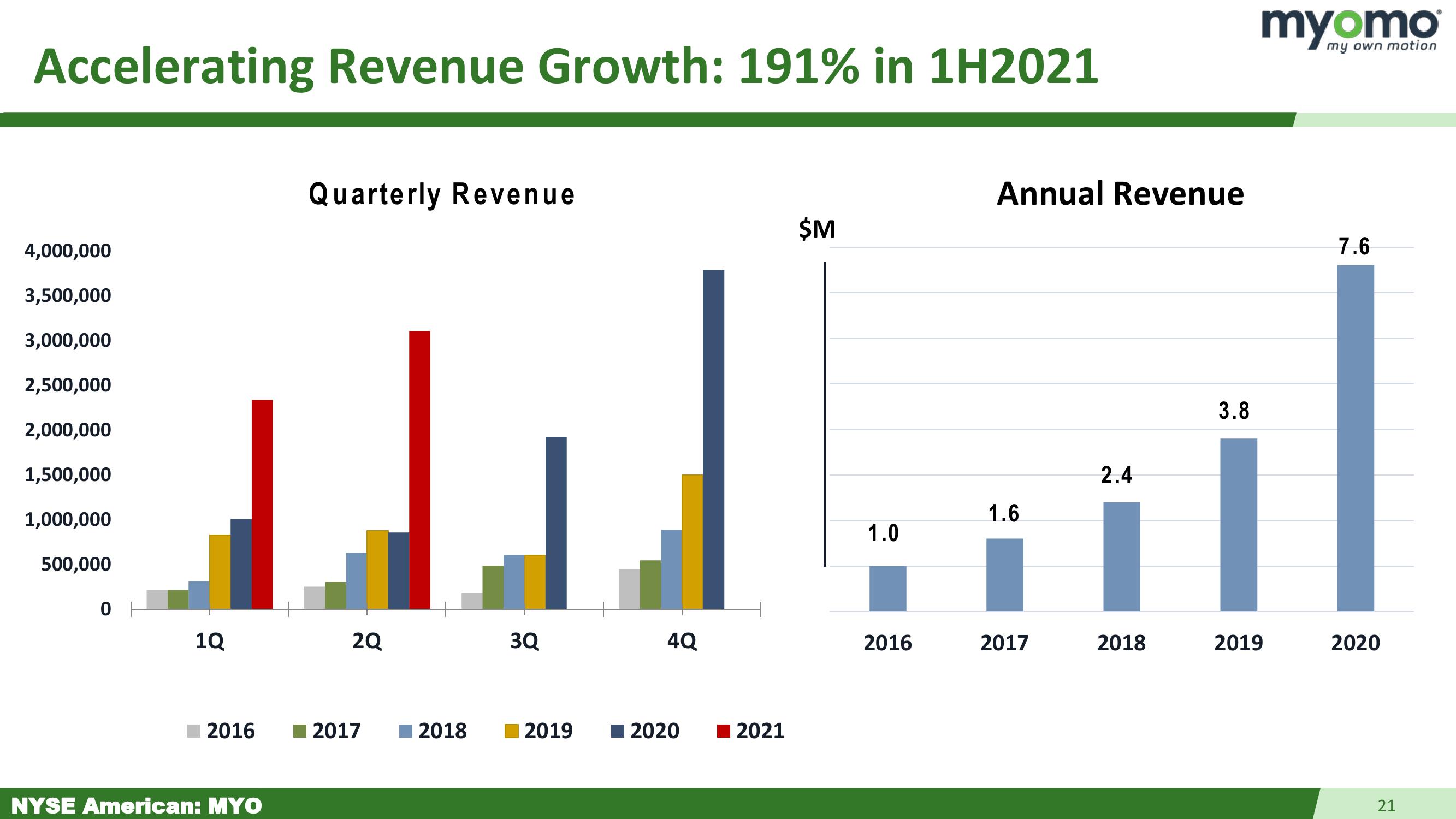
Task: Click the green 2017 bar in 3Q
Action: pos(493,587)
